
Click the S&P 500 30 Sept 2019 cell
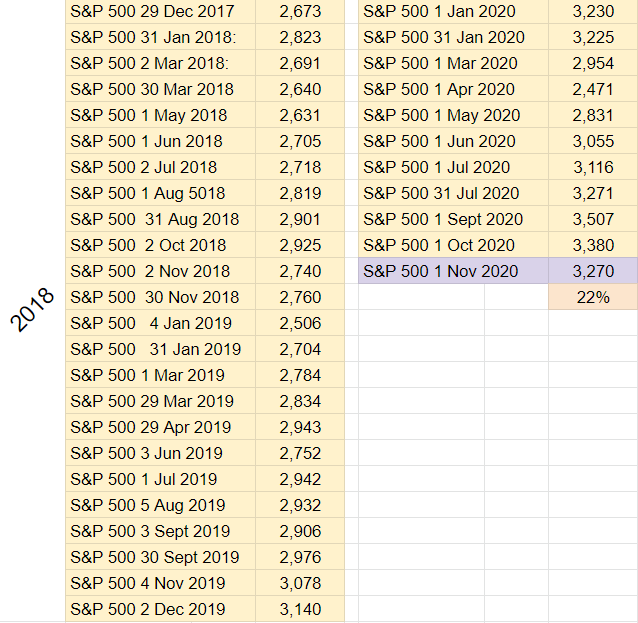[x=160, y=557]
